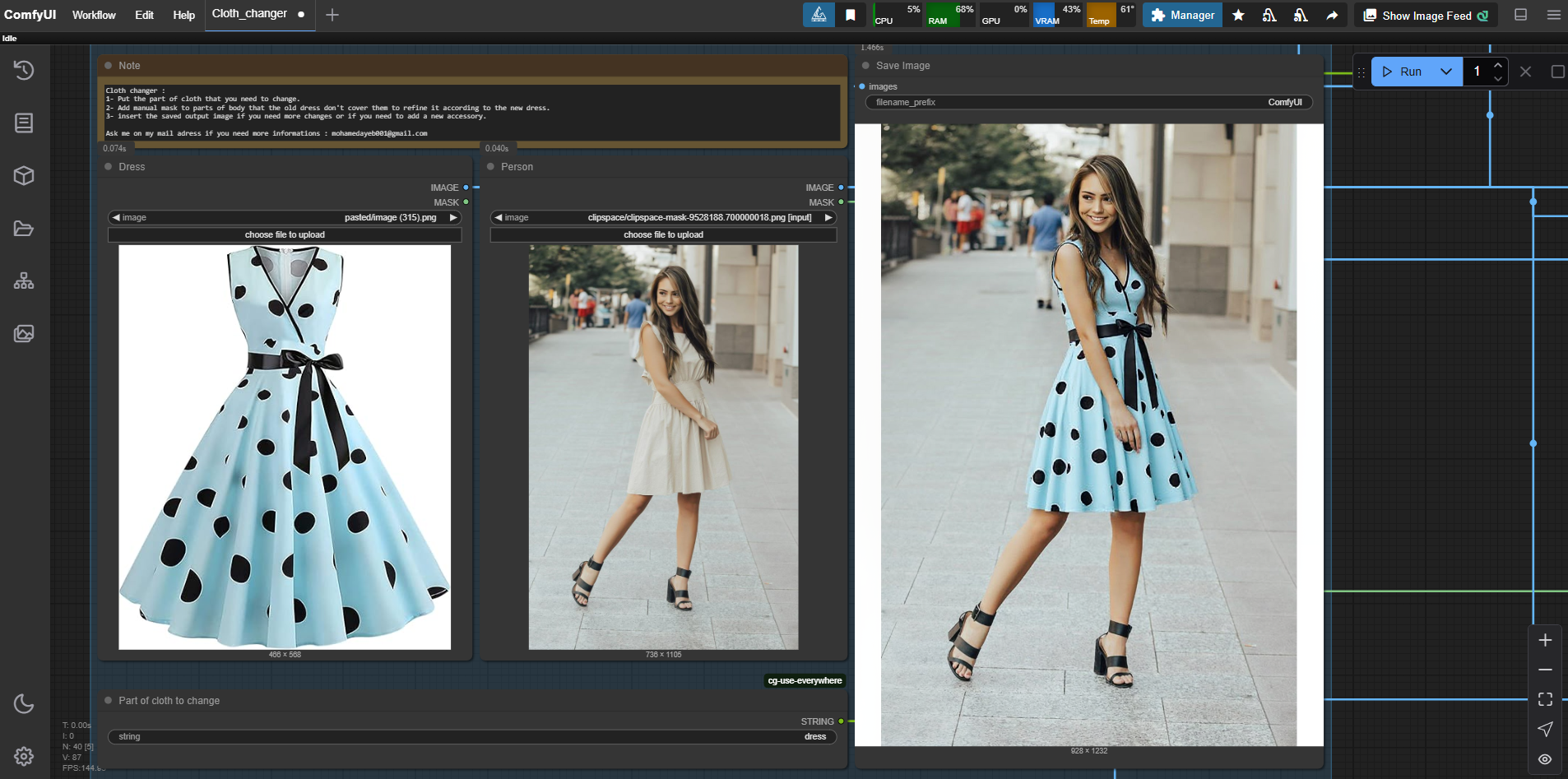Click the star icon beside Manager
Image resolution: width=1568 pixels, height=779 pixels.
[1238, 15]
